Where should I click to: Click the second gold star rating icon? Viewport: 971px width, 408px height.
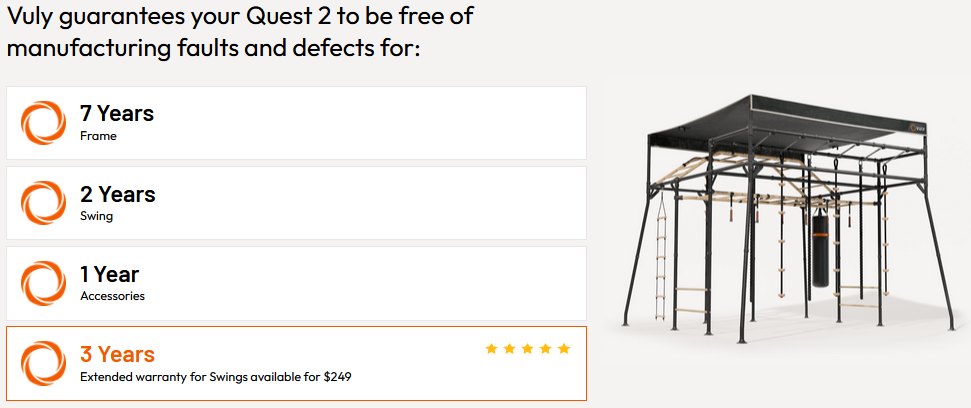[509, 349]
